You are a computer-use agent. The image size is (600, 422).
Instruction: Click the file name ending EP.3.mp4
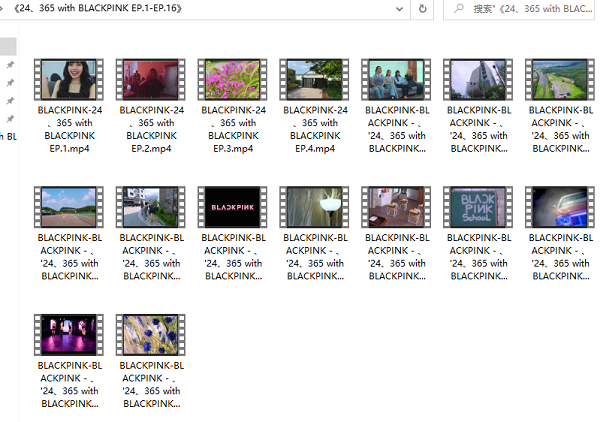tap(233, 129)
